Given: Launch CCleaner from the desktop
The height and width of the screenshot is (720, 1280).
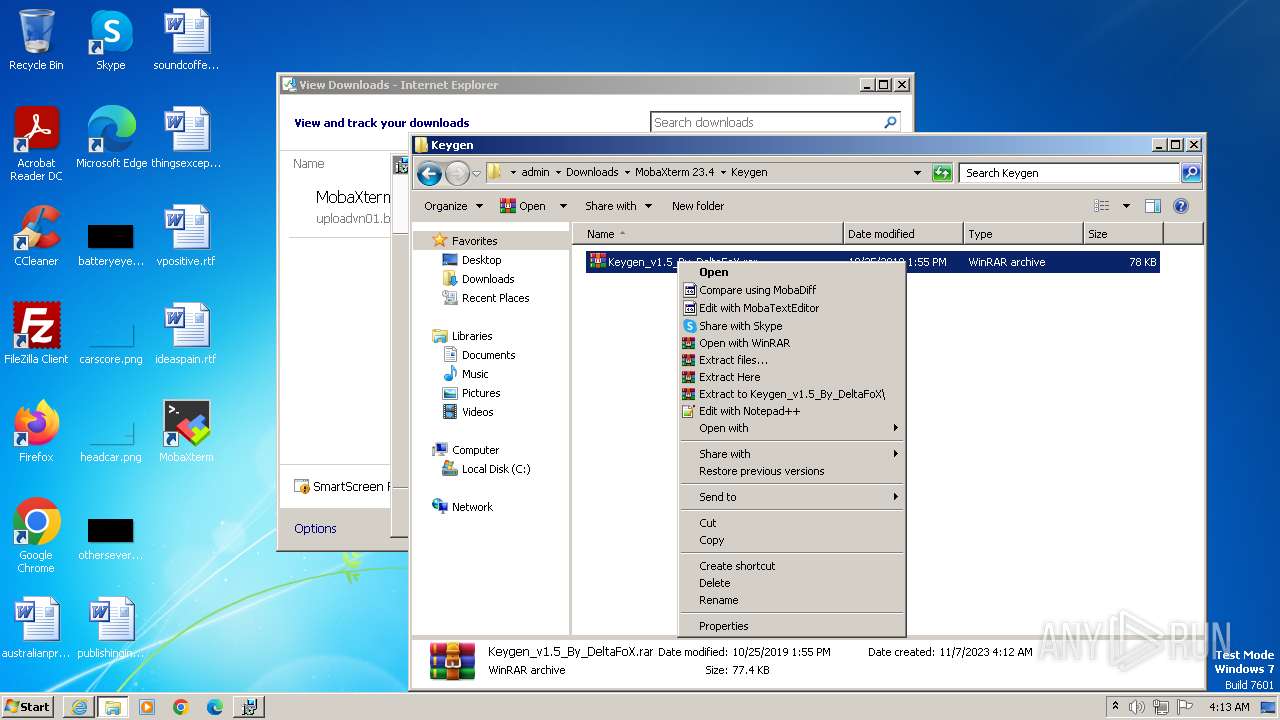Looking at the screenshot, I should click(36, 236).
